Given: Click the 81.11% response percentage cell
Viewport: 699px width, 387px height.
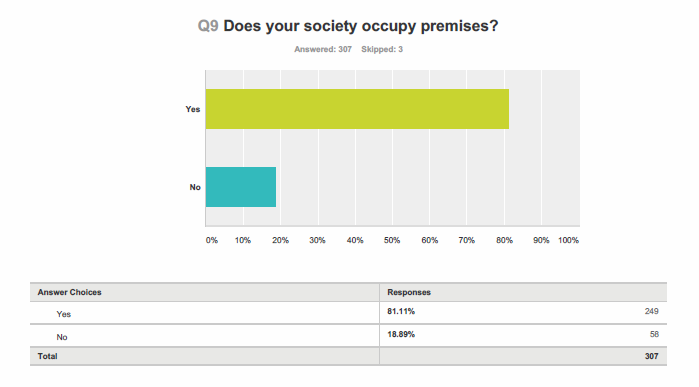Looking at the screenshot, I should [x=401, y=311].
